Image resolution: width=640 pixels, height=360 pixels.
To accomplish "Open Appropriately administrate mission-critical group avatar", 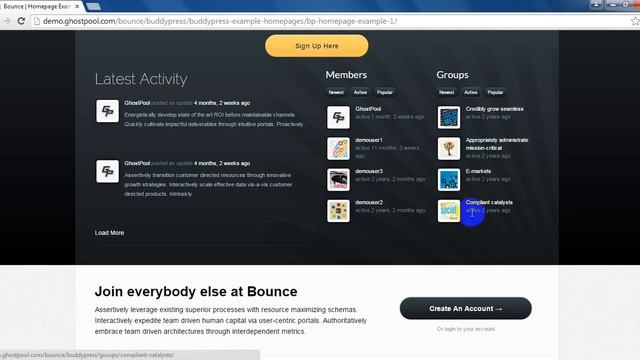I will (449, 149).
